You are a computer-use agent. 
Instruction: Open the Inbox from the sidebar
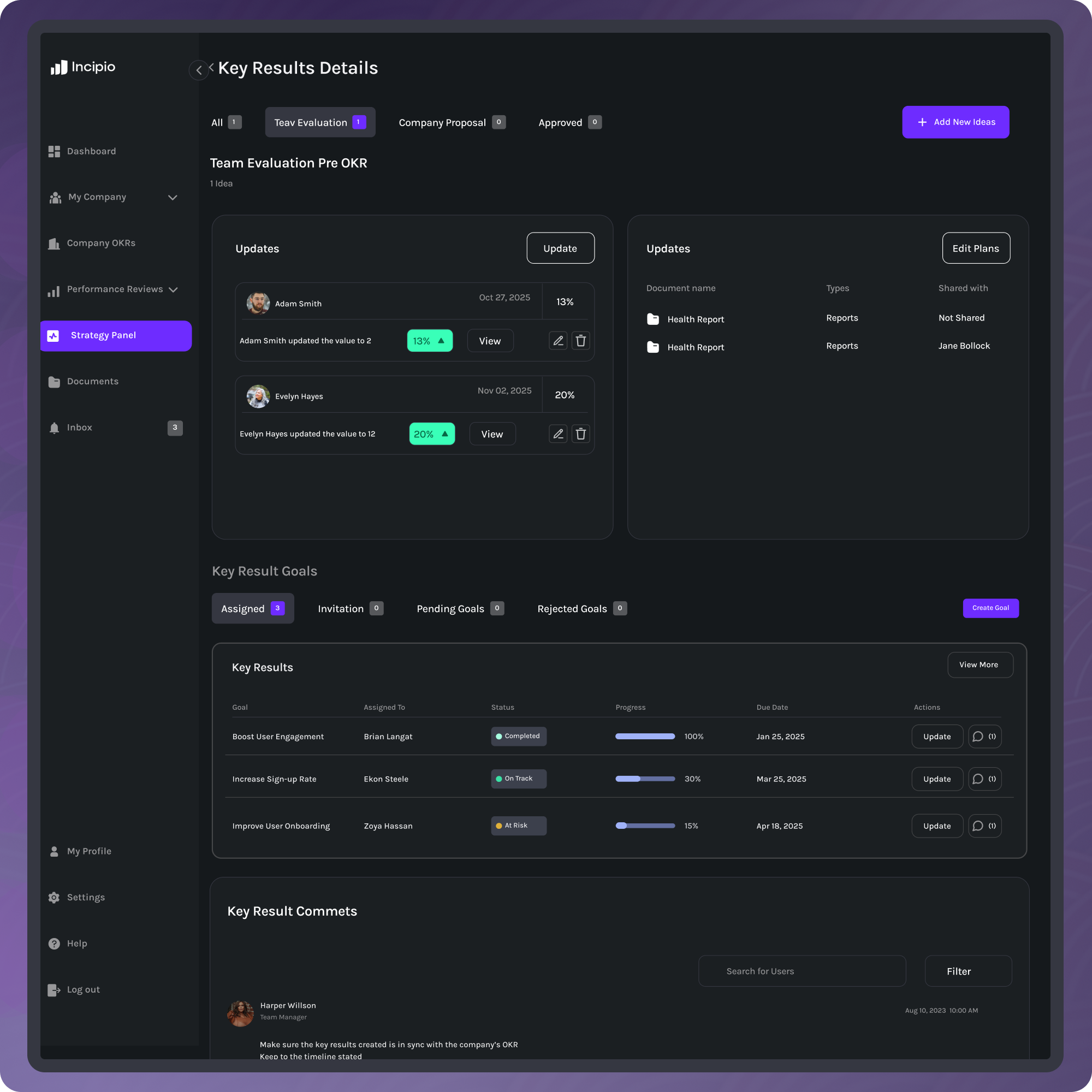tap(54, 428)
